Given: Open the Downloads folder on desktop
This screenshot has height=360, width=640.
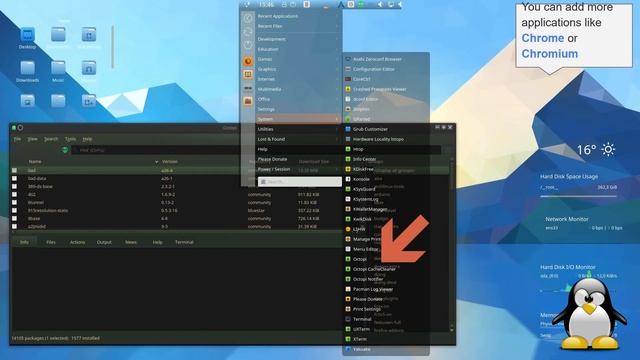Looking at the screenshot, I should (27, 71).
